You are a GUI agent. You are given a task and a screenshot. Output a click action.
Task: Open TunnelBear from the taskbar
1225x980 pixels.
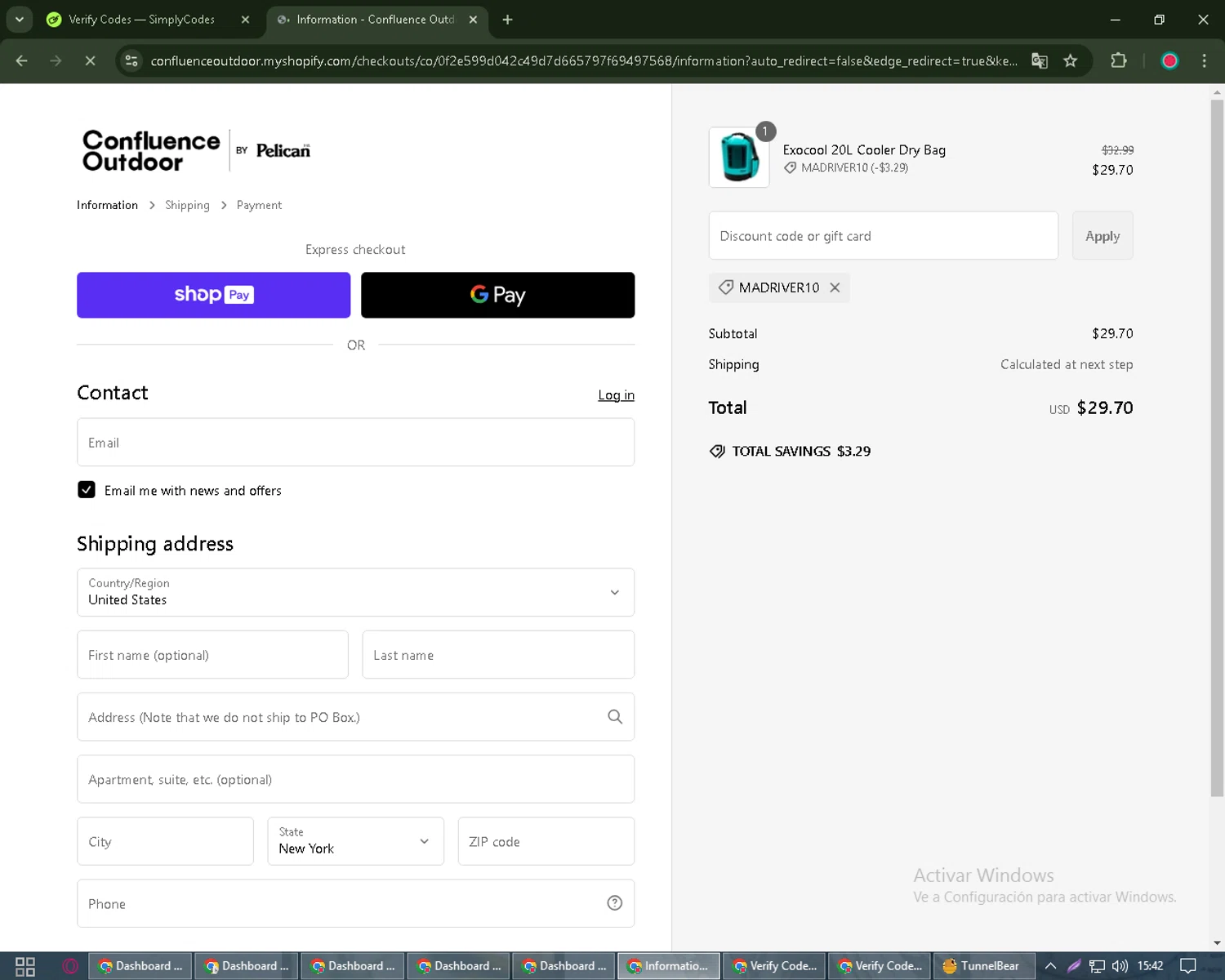[x=983, y=966]
